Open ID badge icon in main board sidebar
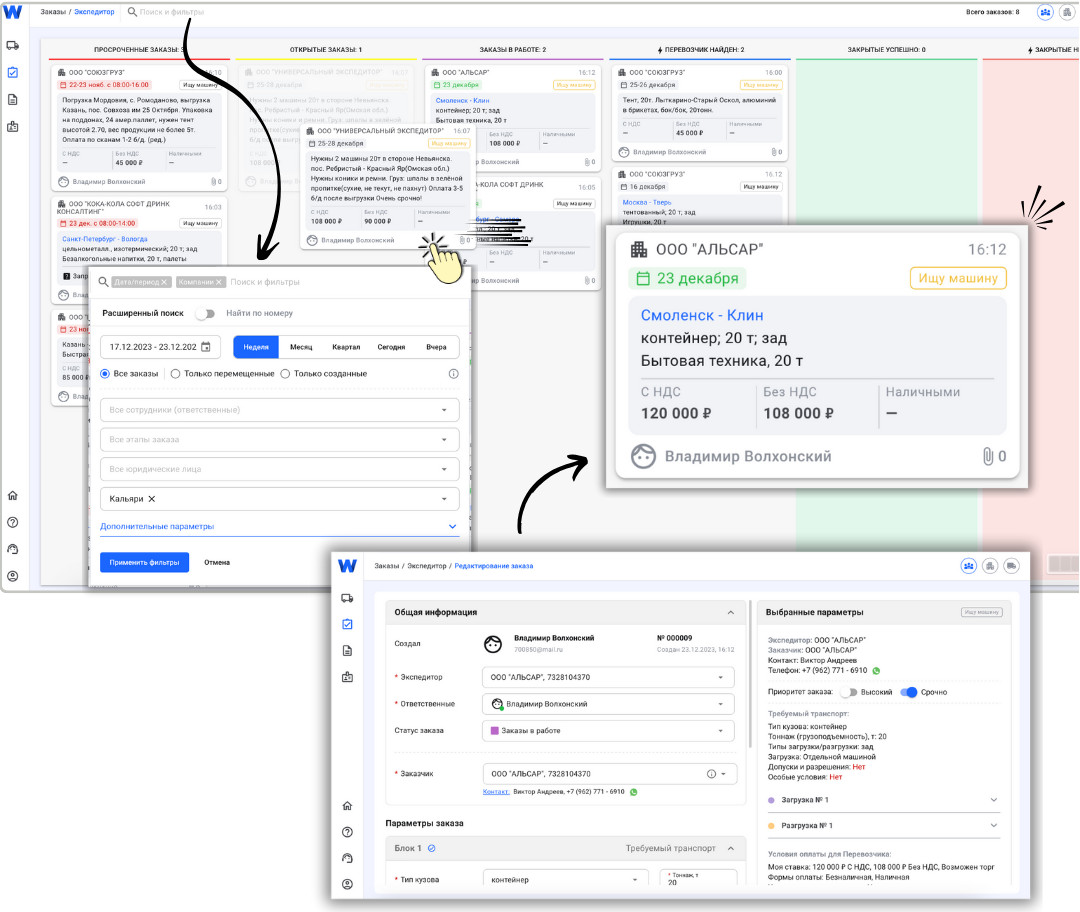Screen dimensions: 1080x912 [12, 127]
